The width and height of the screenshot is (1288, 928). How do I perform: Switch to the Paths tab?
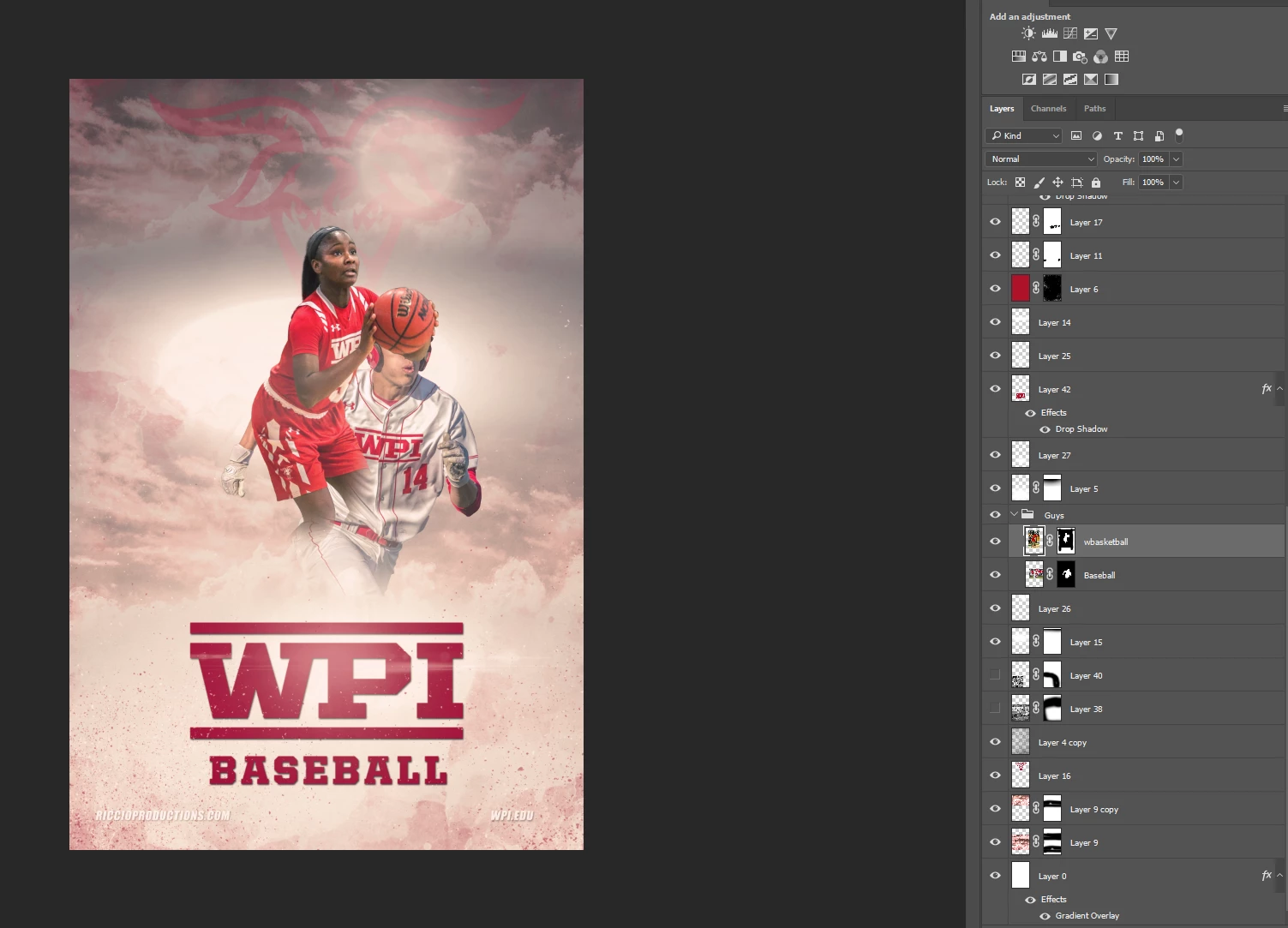click(1094, 109)
